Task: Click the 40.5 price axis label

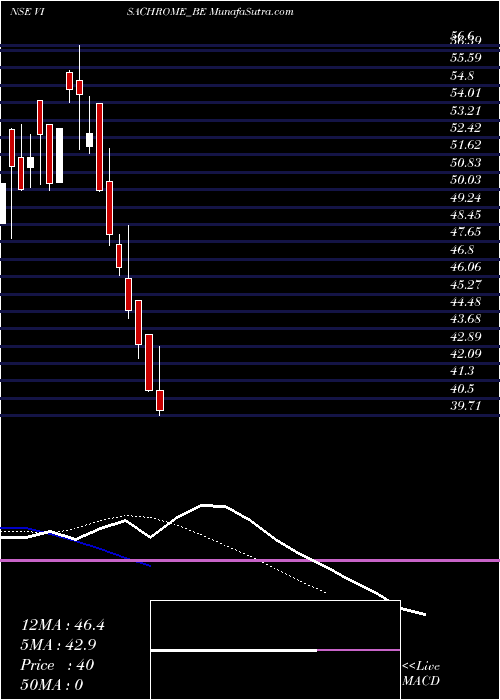Action: click(x=462, y=389)
